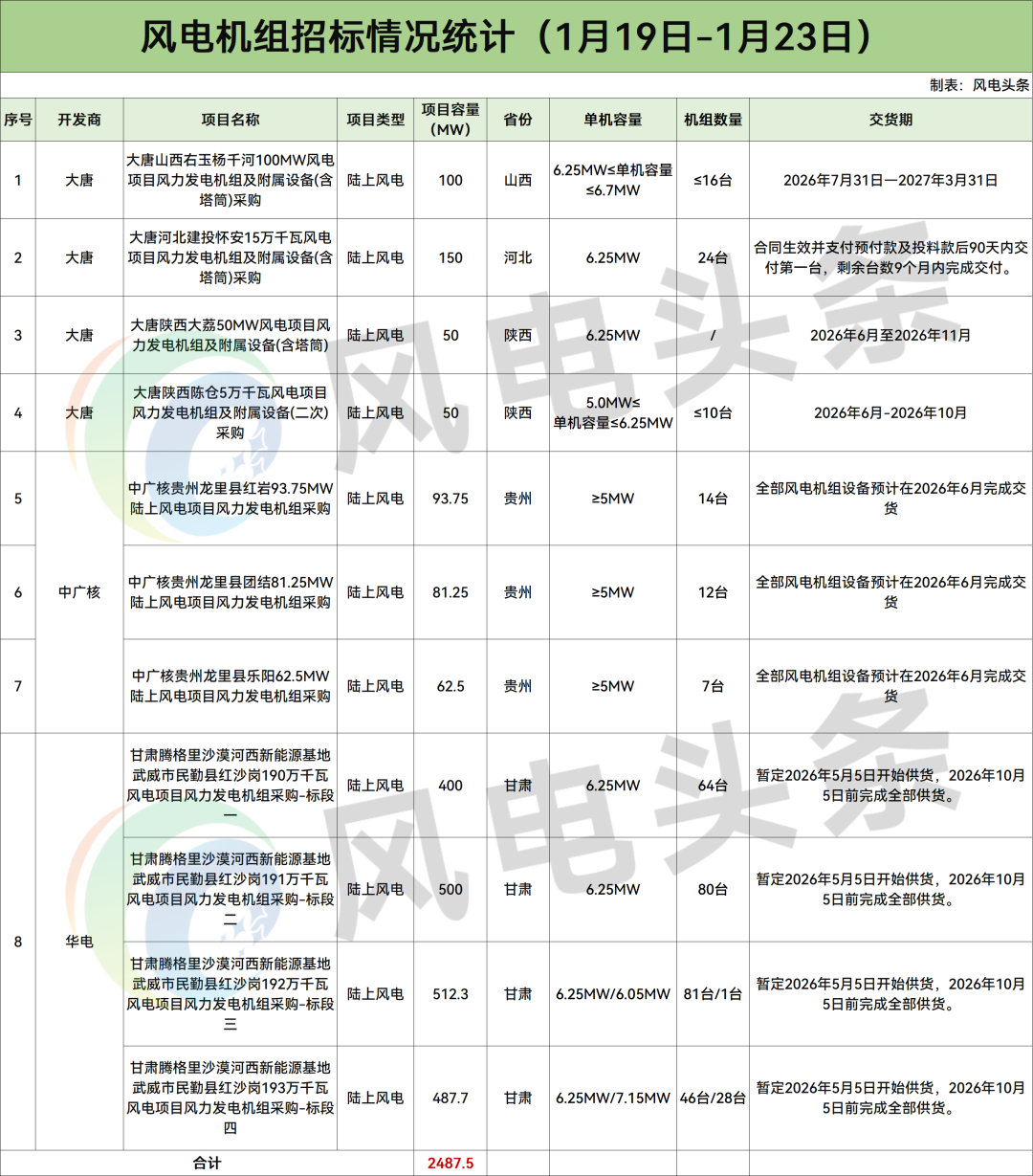
Task: Select the 省份 column header
Action: tap(517, 120)
